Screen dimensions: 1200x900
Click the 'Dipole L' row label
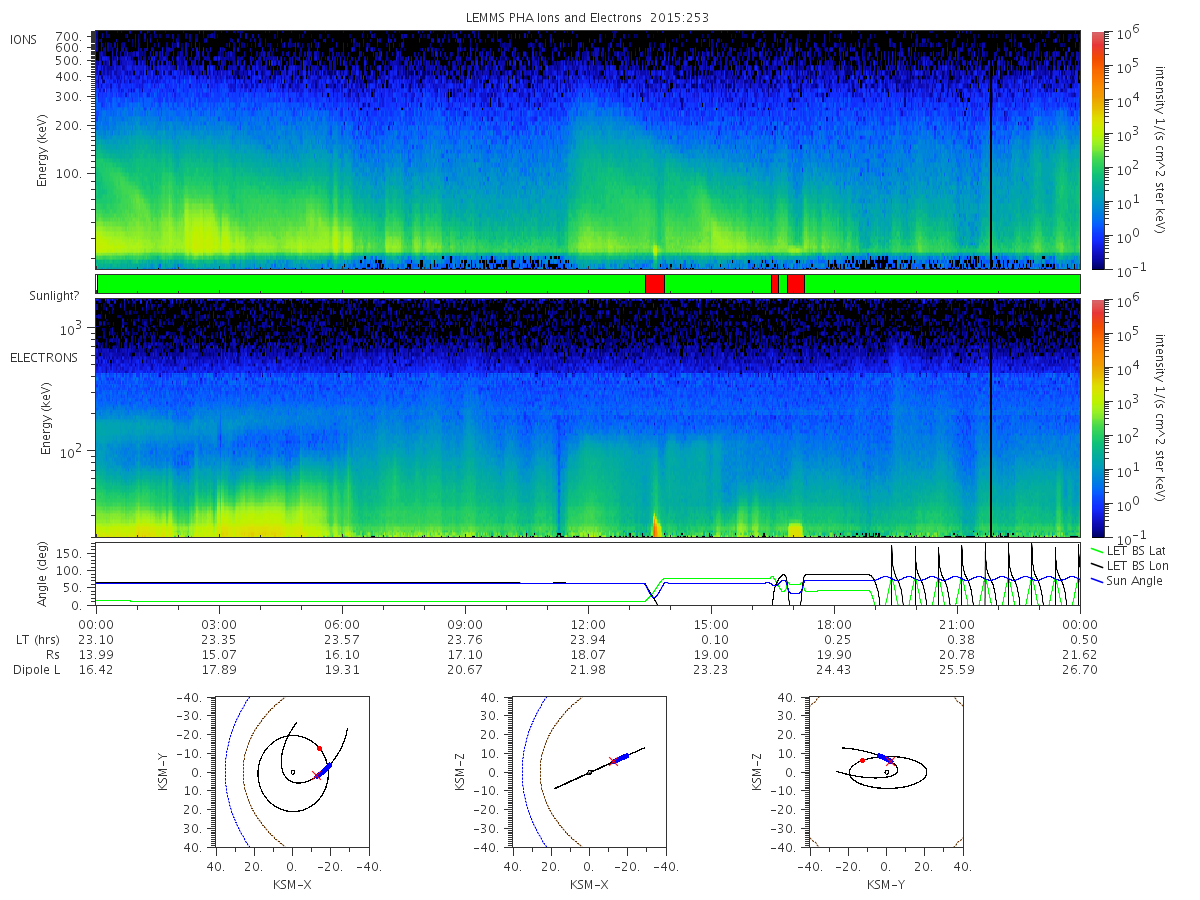pos(36,670)
